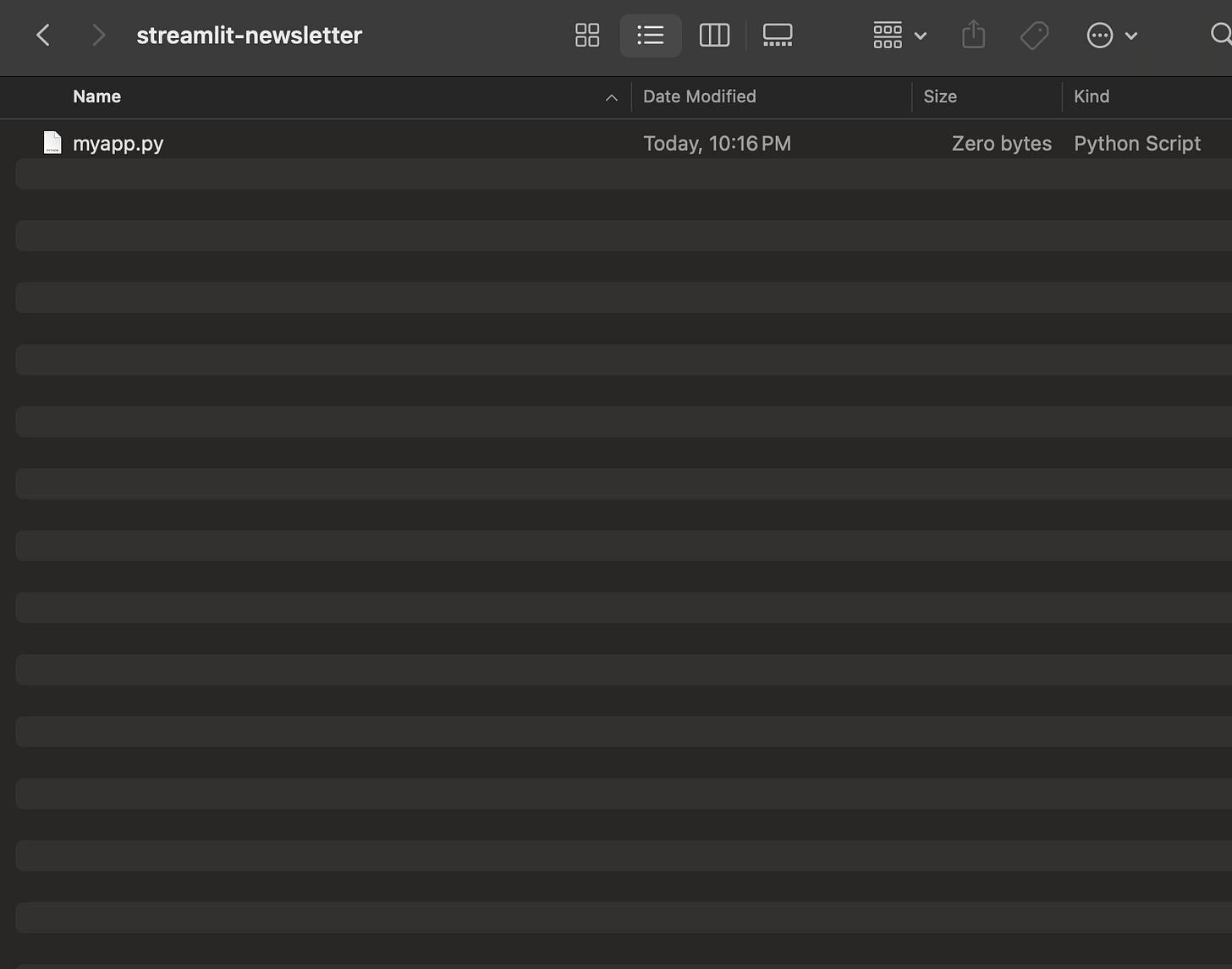This screenshot has height=969, width=1232.
Task: Expand the ellipsis menu chevron
Action: (1131, 36)
